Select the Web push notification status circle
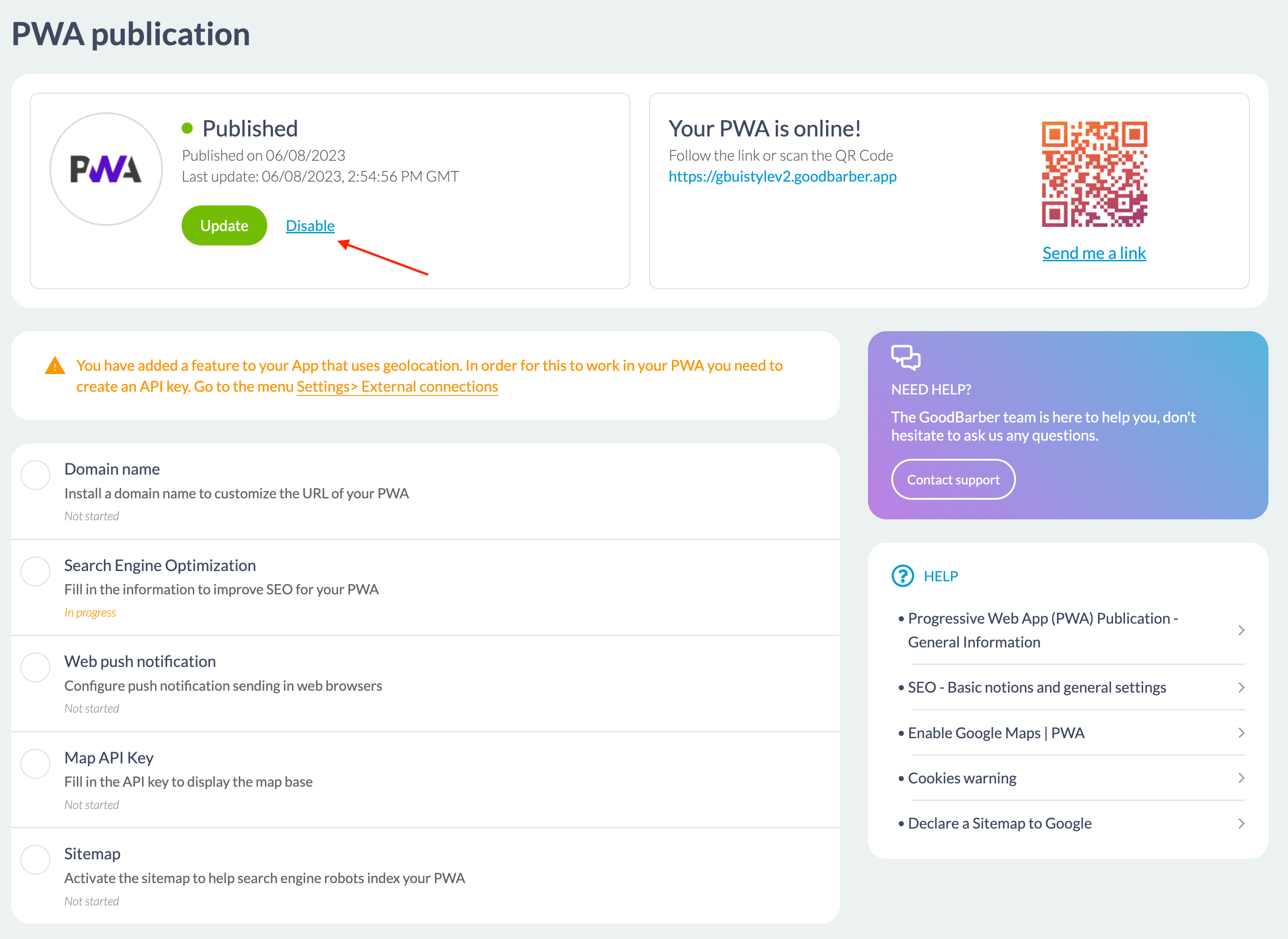The width and height of the screenshot is (1288, 939). pos(36,667)
